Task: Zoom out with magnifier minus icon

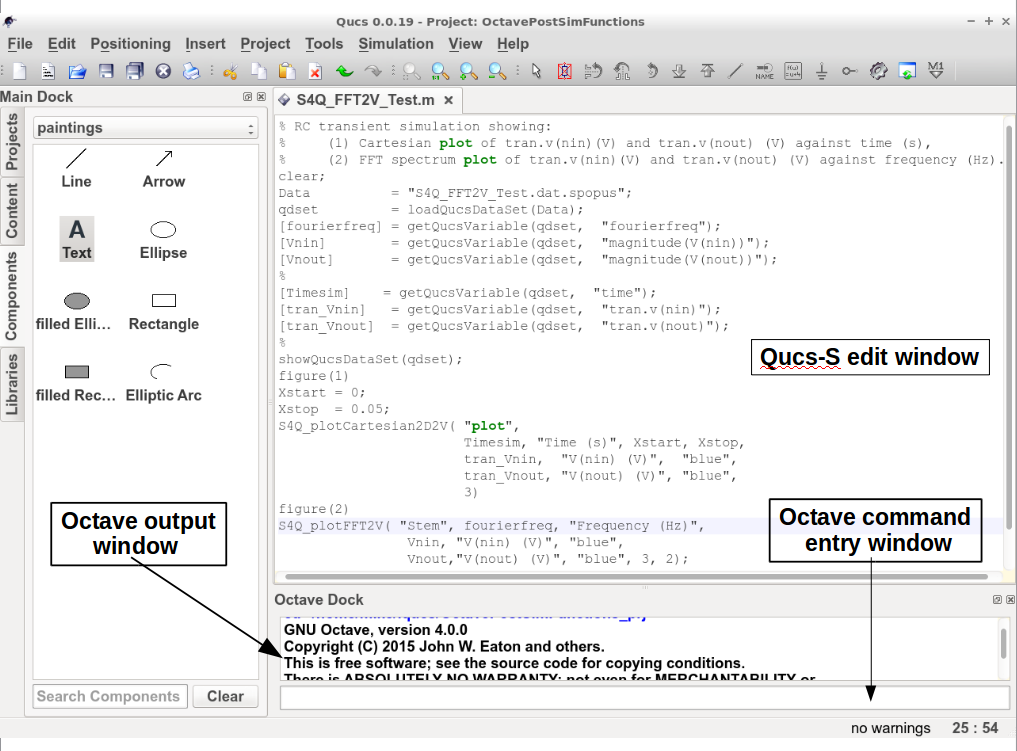Action: pyautogui.click(x=497, y=71)
